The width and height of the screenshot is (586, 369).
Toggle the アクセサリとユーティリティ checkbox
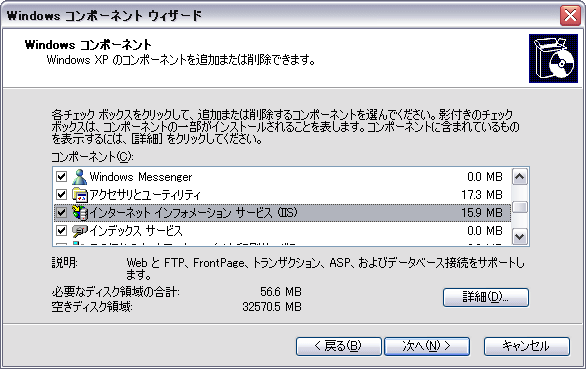61,195
